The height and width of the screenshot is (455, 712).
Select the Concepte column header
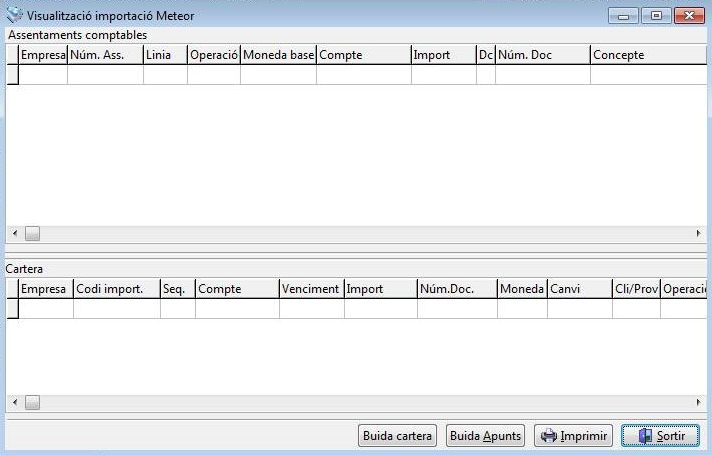click(x=649, y=55)
